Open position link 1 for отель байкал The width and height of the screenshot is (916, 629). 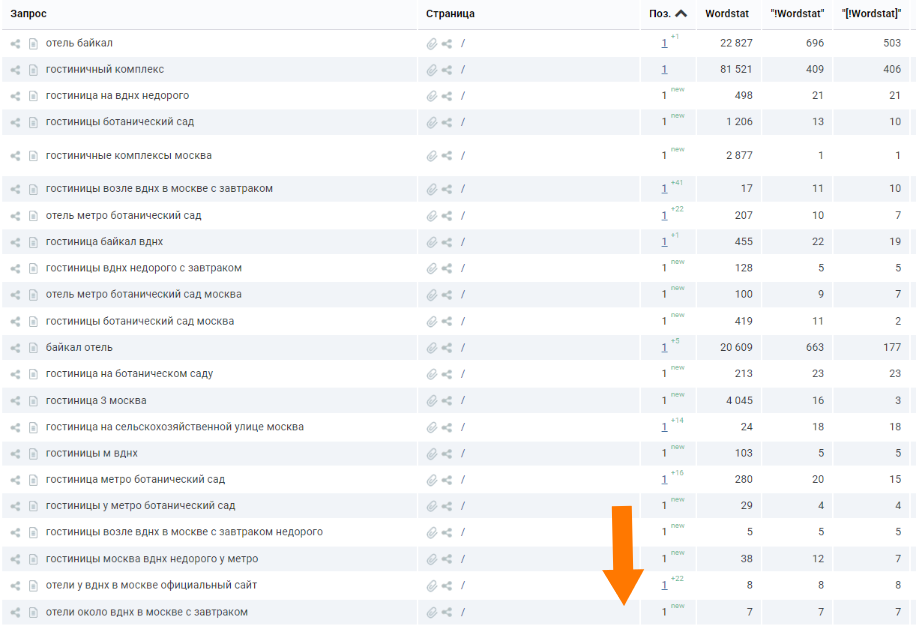point(664,43)
